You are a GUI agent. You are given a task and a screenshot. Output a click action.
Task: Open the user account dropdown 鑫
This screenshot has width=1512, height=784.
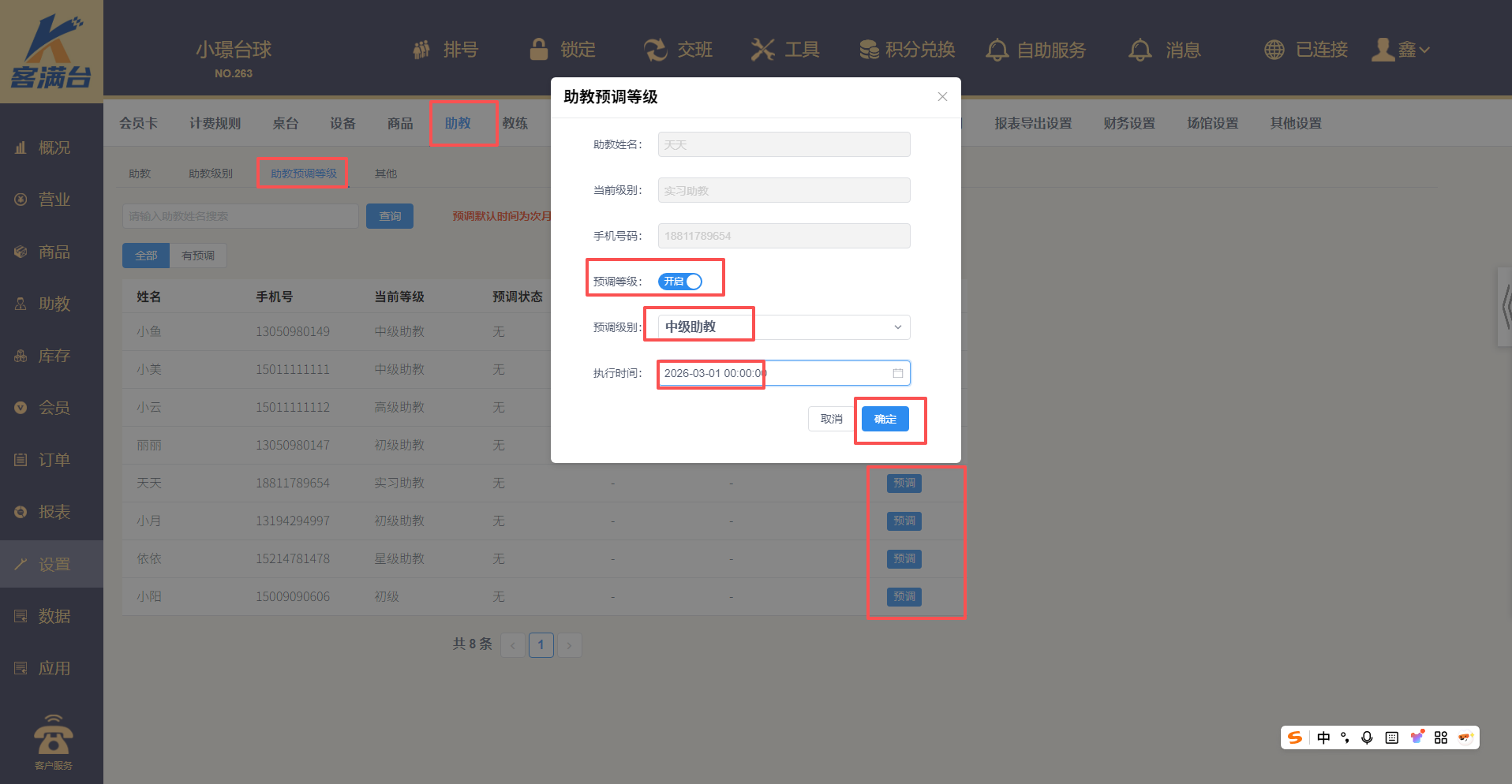[x=1402, y=50]
